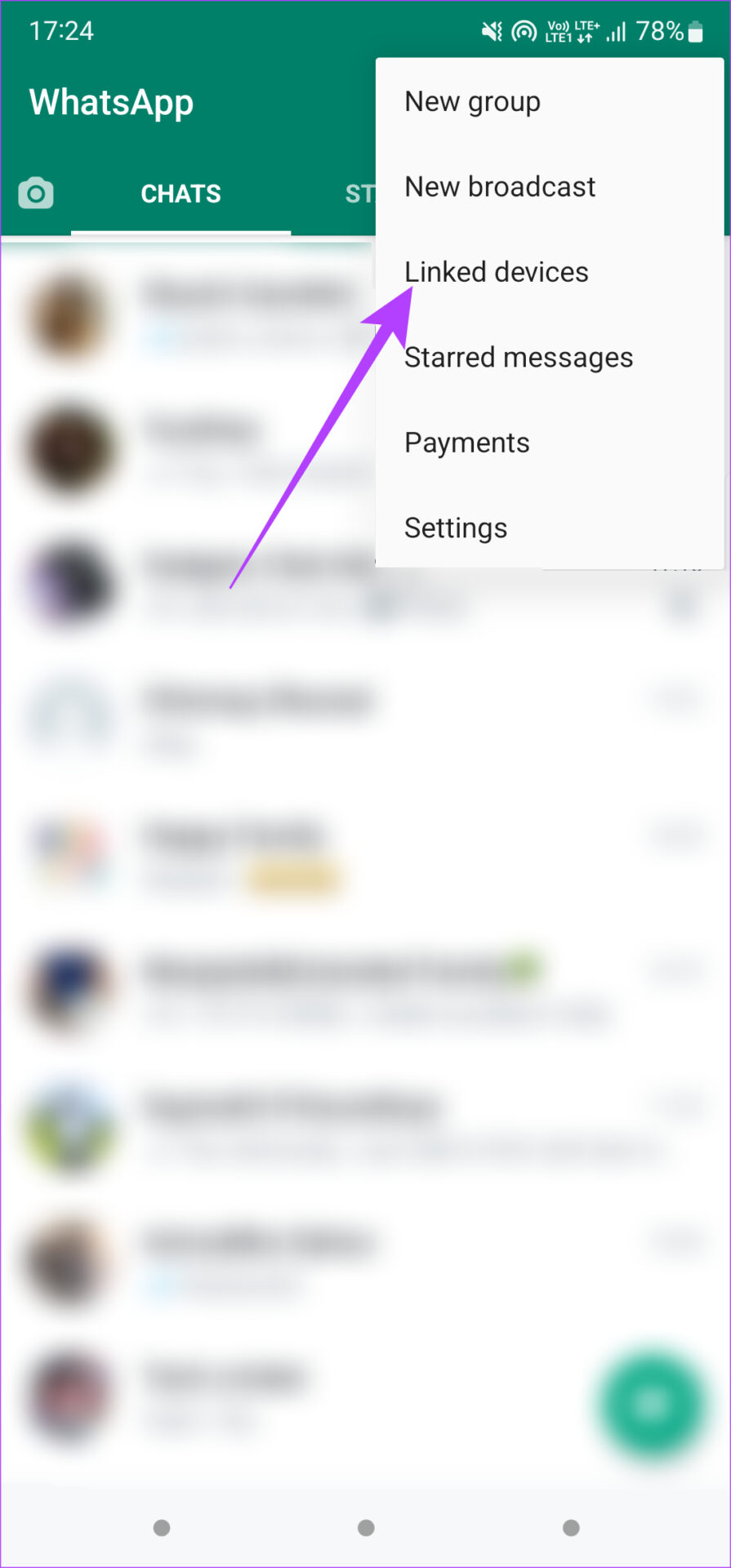Tap the WhatsApp title text
This screenshot has height=1568, width=731.
click(x=111, y=103)
